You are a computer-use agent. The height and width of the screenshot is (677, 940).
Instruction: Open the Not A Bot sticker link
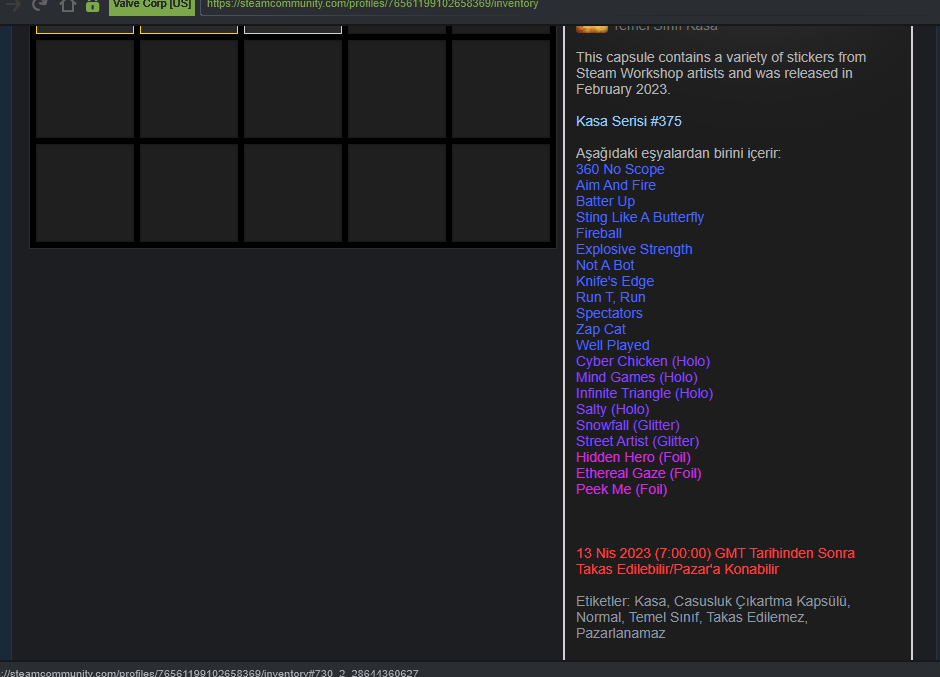point(605,266)
